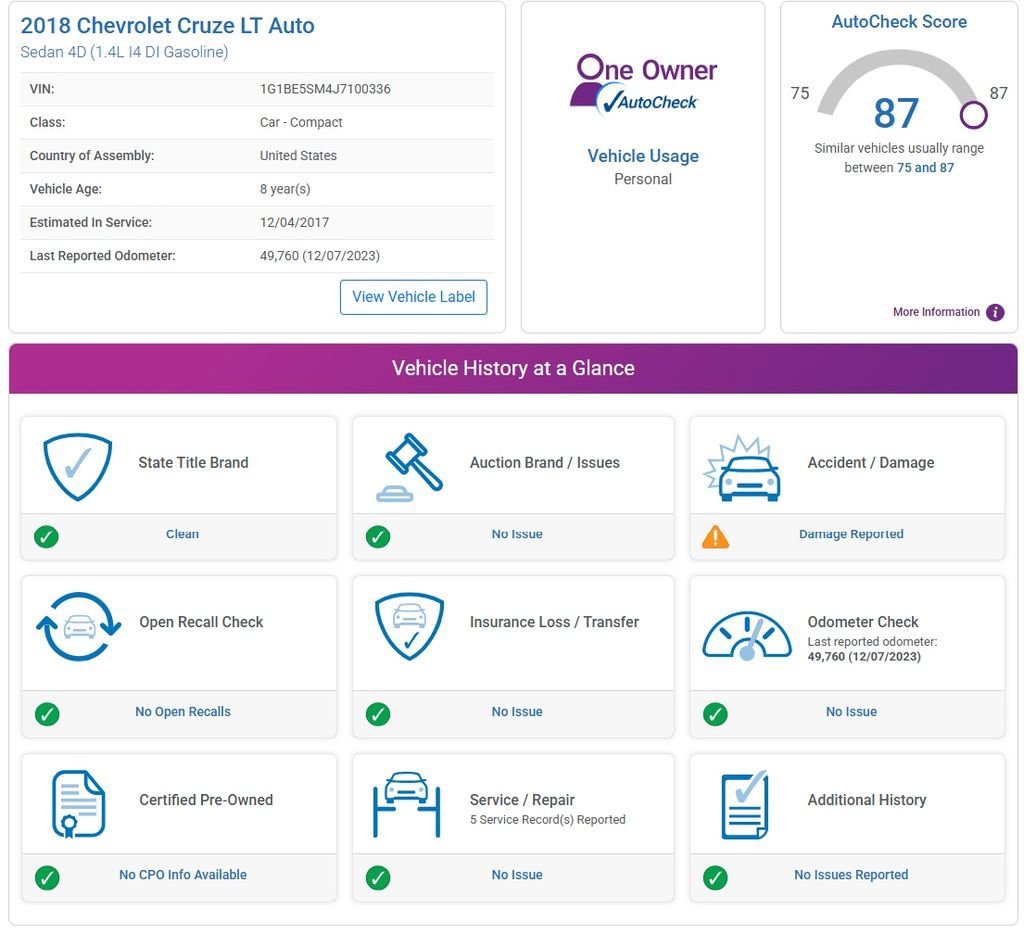
Task: Click the Insurance Loss shield car icon
Action: pos(409,626)
